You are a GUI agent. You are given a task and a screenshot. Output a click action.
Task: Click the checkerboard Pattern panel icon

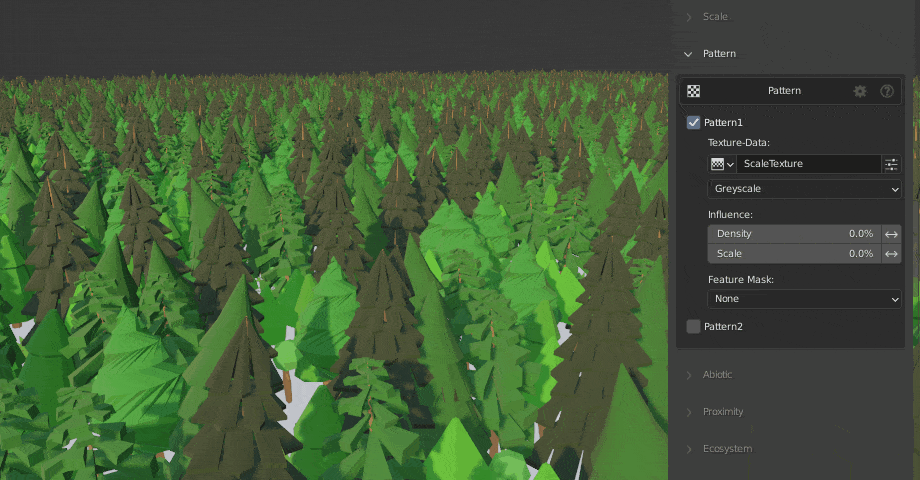click(x=694, y=91)
